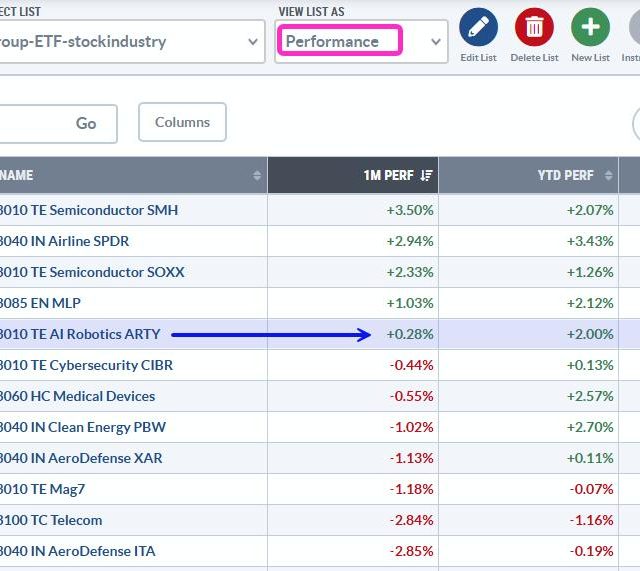The height and width of the screenshot is (571, 640).
Task: Click the sort icon in 1M PERF header
Action: click(427, 175)
